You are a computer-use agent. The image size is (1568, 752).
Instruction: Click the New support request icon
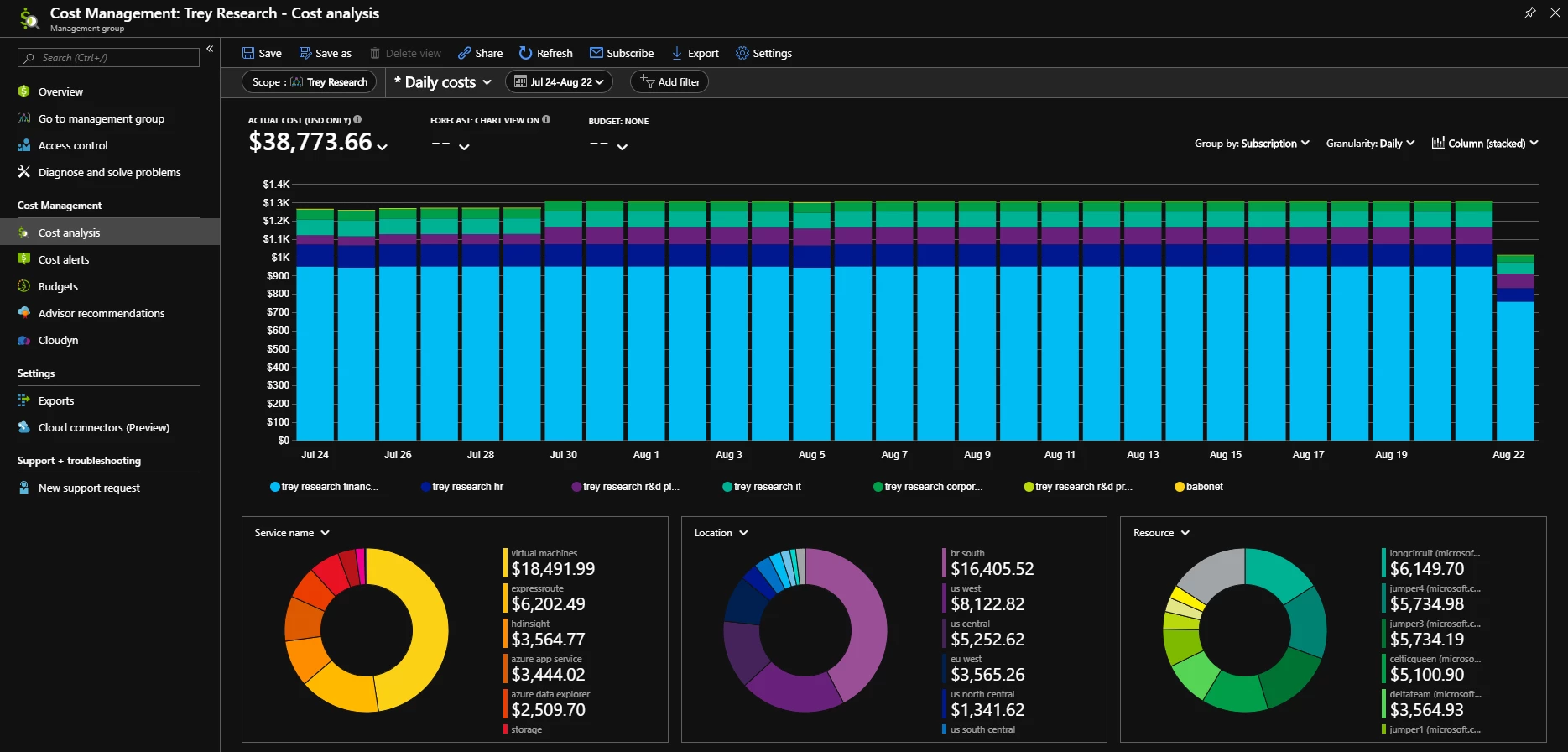[x=23, y=488]
